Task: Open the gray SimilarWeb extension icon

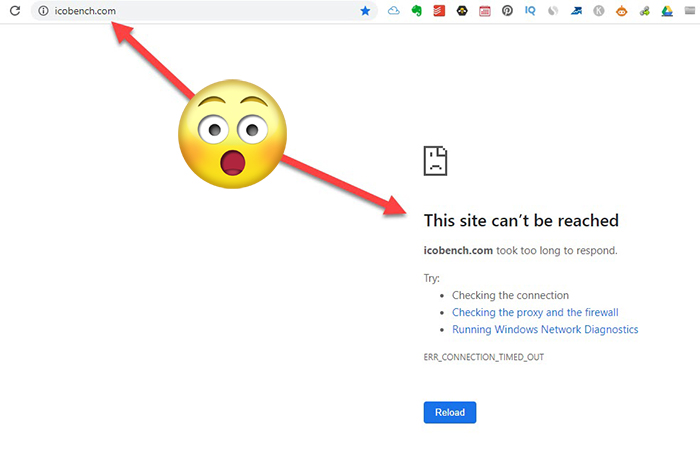Action: point(553,11)
